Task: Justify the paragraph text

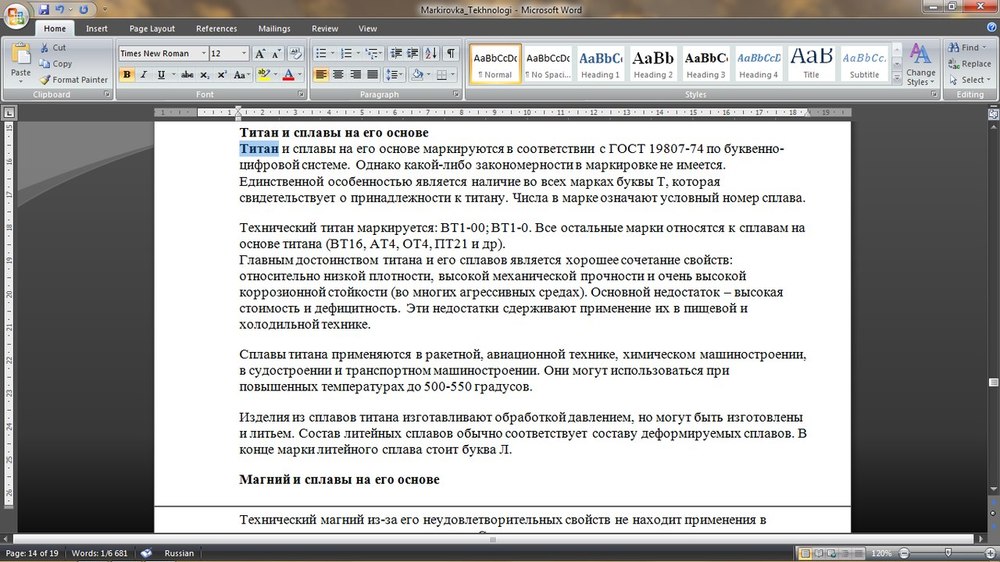Action: click(x=372, y=75)
